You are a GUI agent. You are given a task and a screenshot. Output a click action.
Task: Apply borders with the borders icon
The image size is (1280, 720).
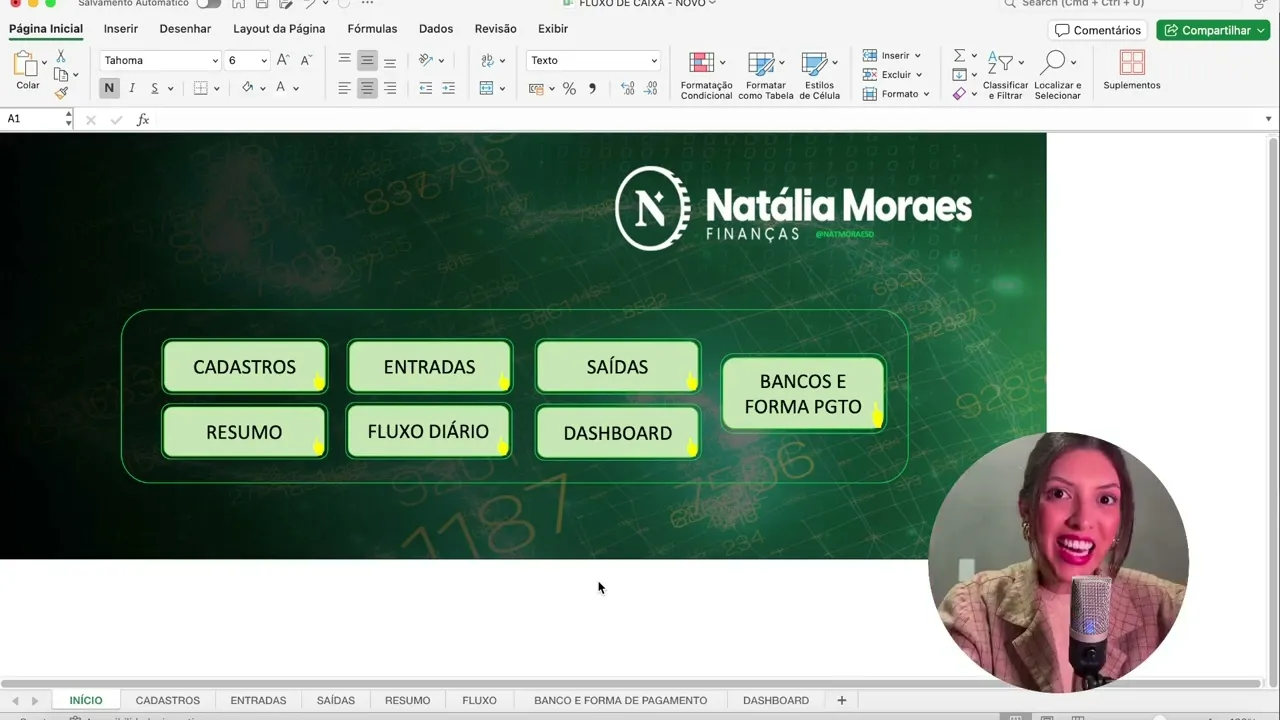(x=201, y=88)
